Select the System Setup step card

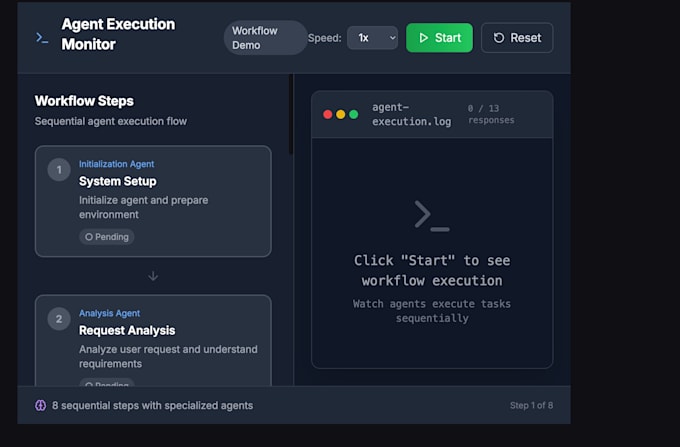(x=153, y=201)
